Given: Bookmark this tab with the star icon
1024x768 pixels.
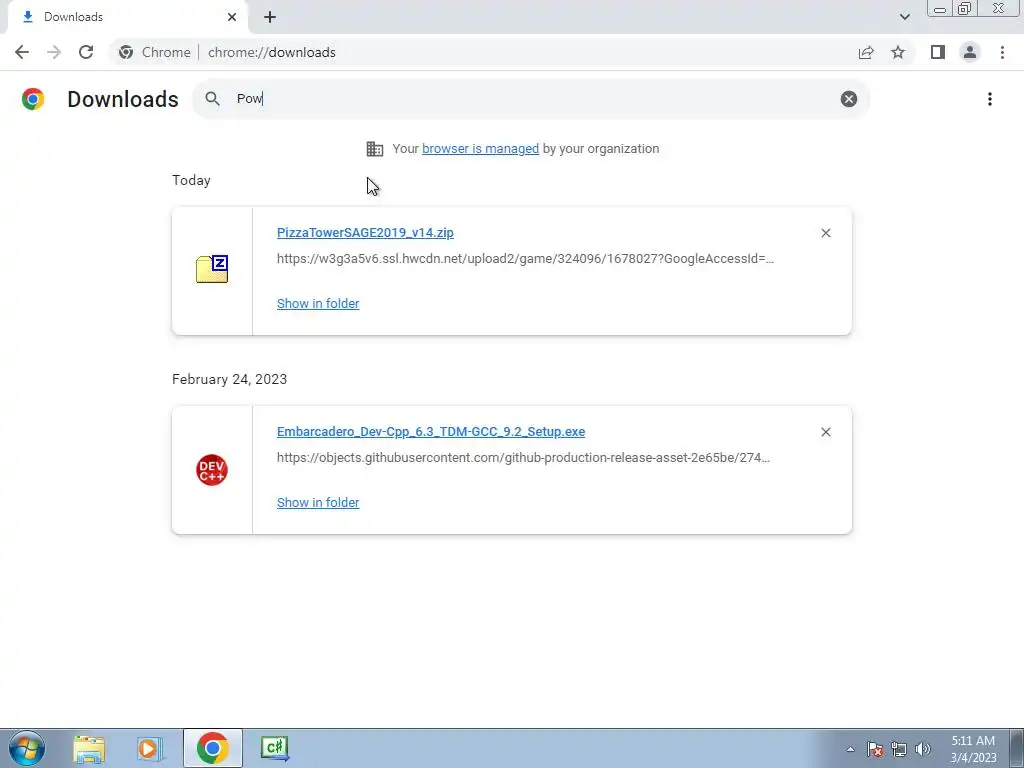Looking at the screenshot, I should click(x=898, y=52).
